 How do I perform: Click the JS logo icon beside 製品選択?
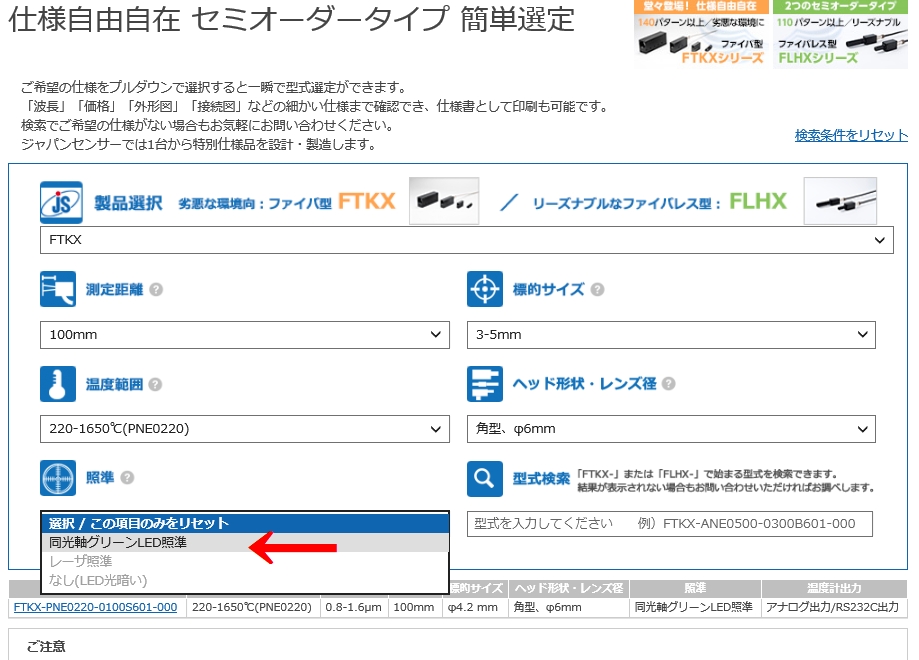pos(61,202)
